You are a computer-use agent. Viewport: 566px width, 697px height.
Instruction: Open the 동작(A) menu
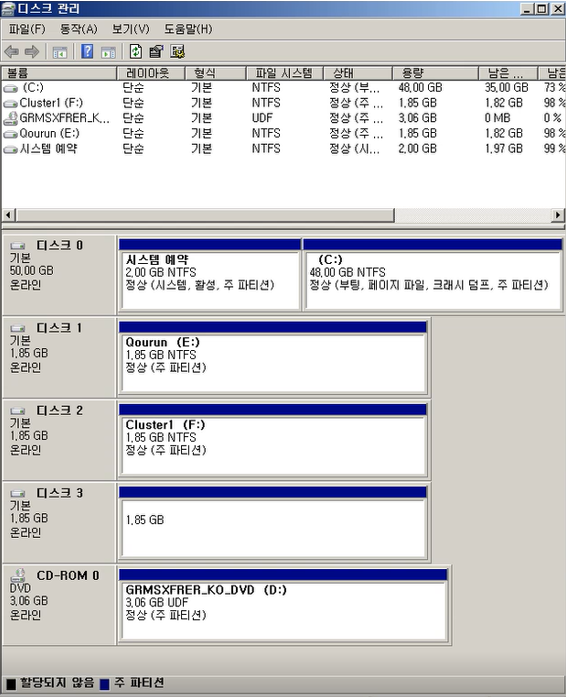pyautogui.click(x=78, y=29)
